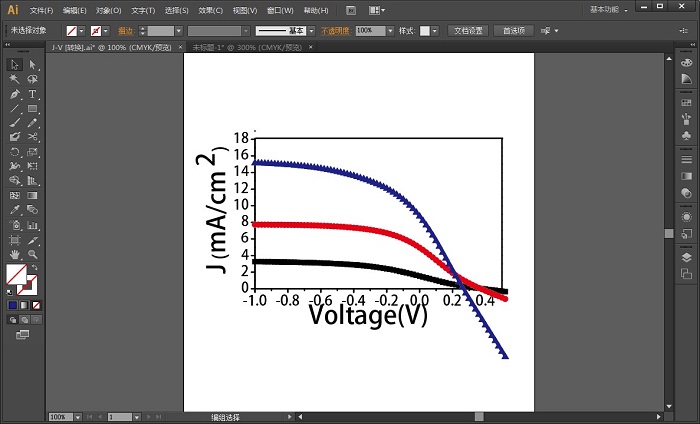Select the Artboard tool
Image resolution: width=700 pixels, height=424 pixels.
[14, 240]
